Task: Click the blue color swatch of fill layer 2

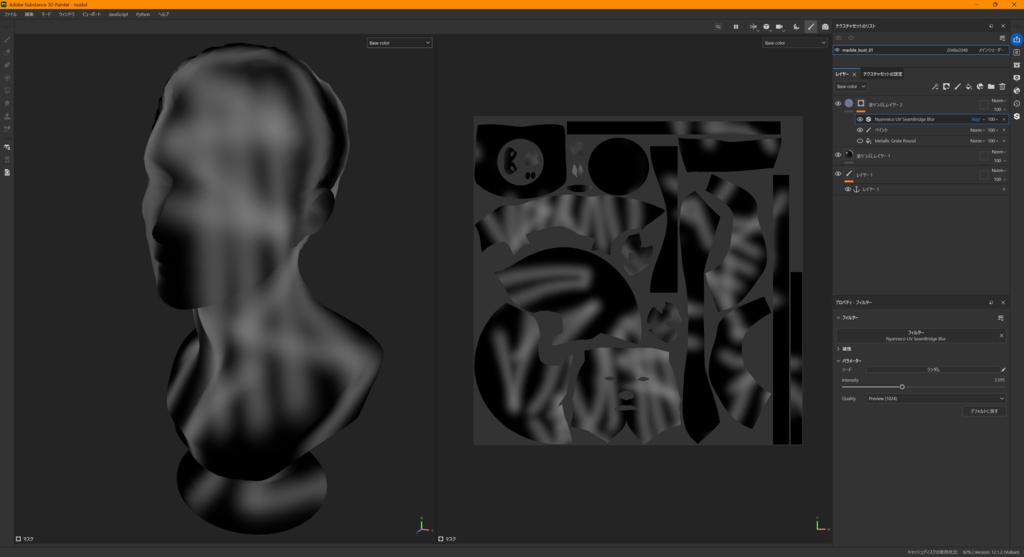Action: [849, 103]
